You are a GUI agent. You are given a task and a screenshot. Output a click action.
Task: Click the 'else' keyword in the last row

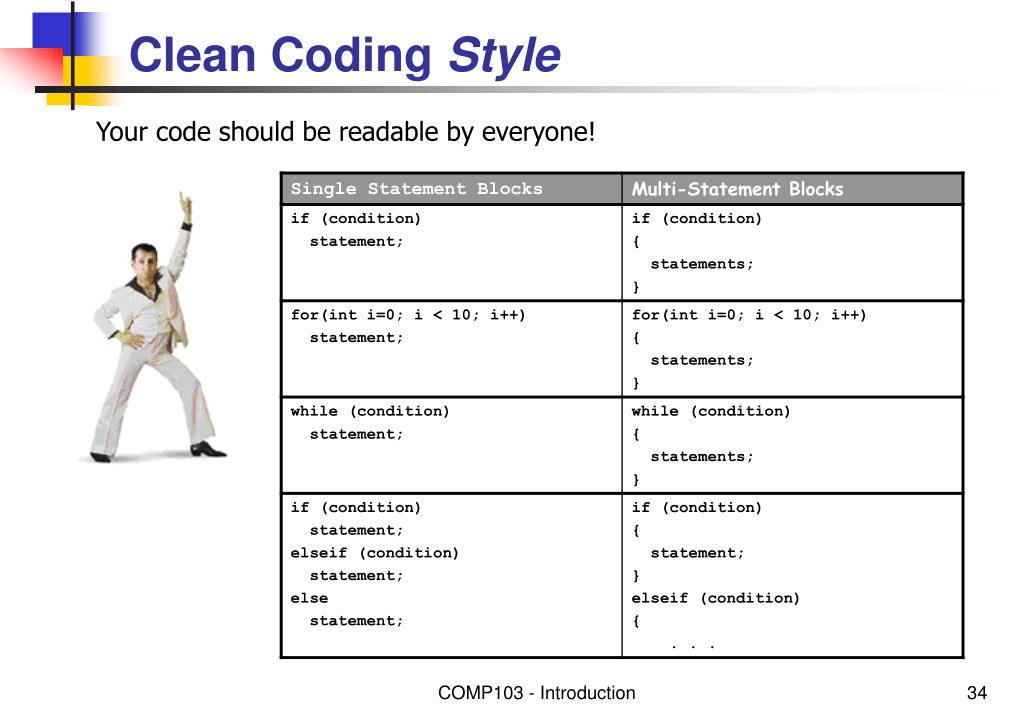click(x=309, y=598)
